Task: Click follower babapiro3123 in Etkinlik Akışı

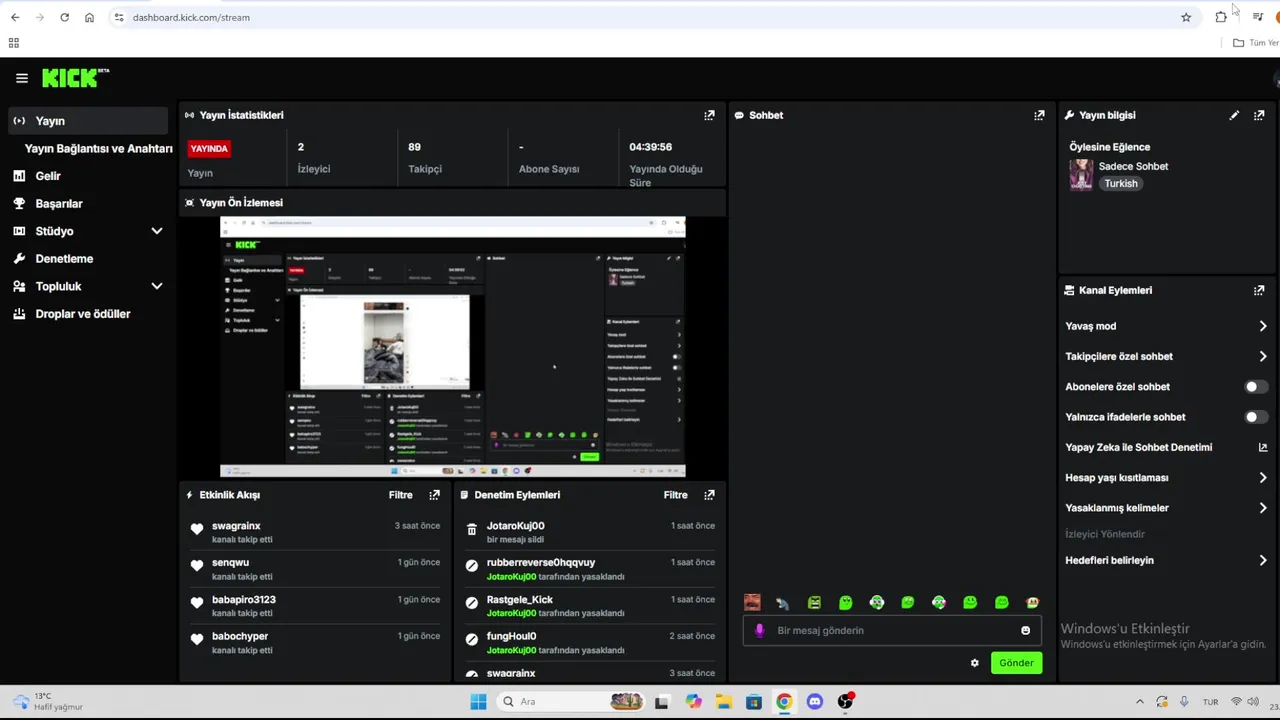Action: pos(244,600)
